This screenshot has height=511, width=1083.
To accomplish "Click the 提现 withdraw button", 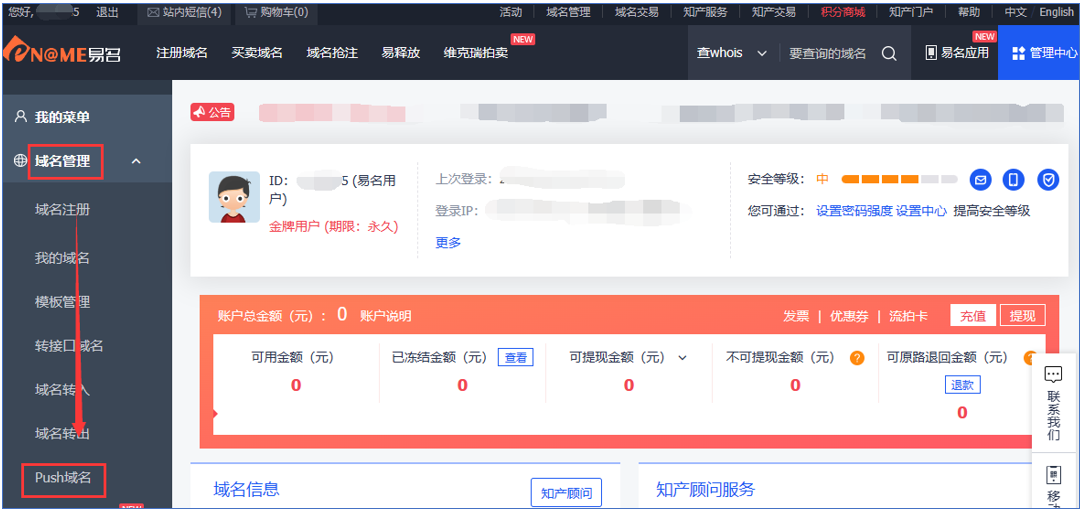I will tap(1022, 316).
